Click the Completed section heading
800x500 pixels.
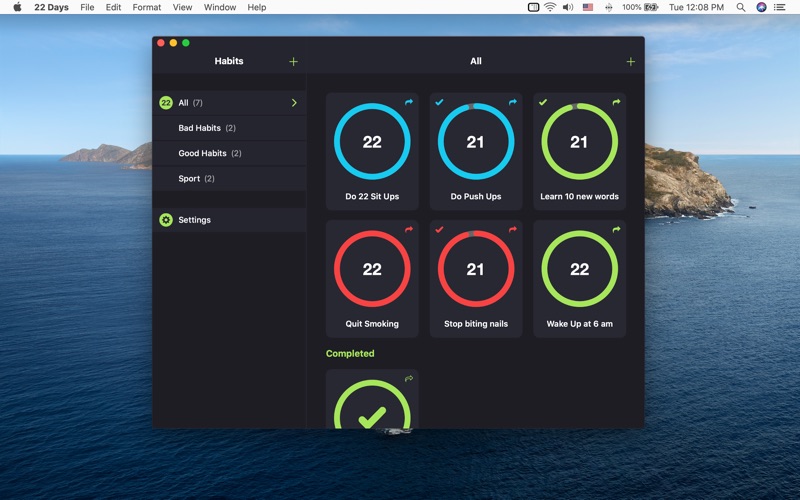click(x=350, y=354)
